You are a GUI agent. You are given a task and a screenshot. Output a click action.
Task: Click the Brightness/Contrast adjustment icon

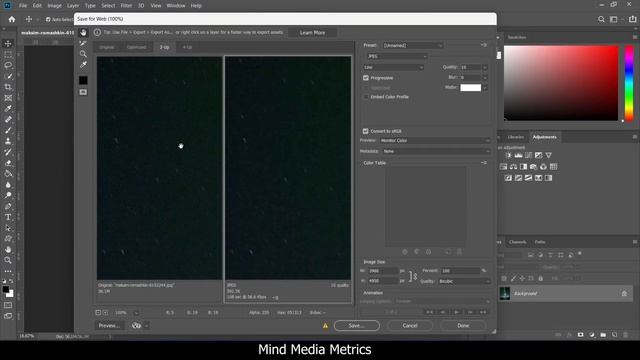508,155
